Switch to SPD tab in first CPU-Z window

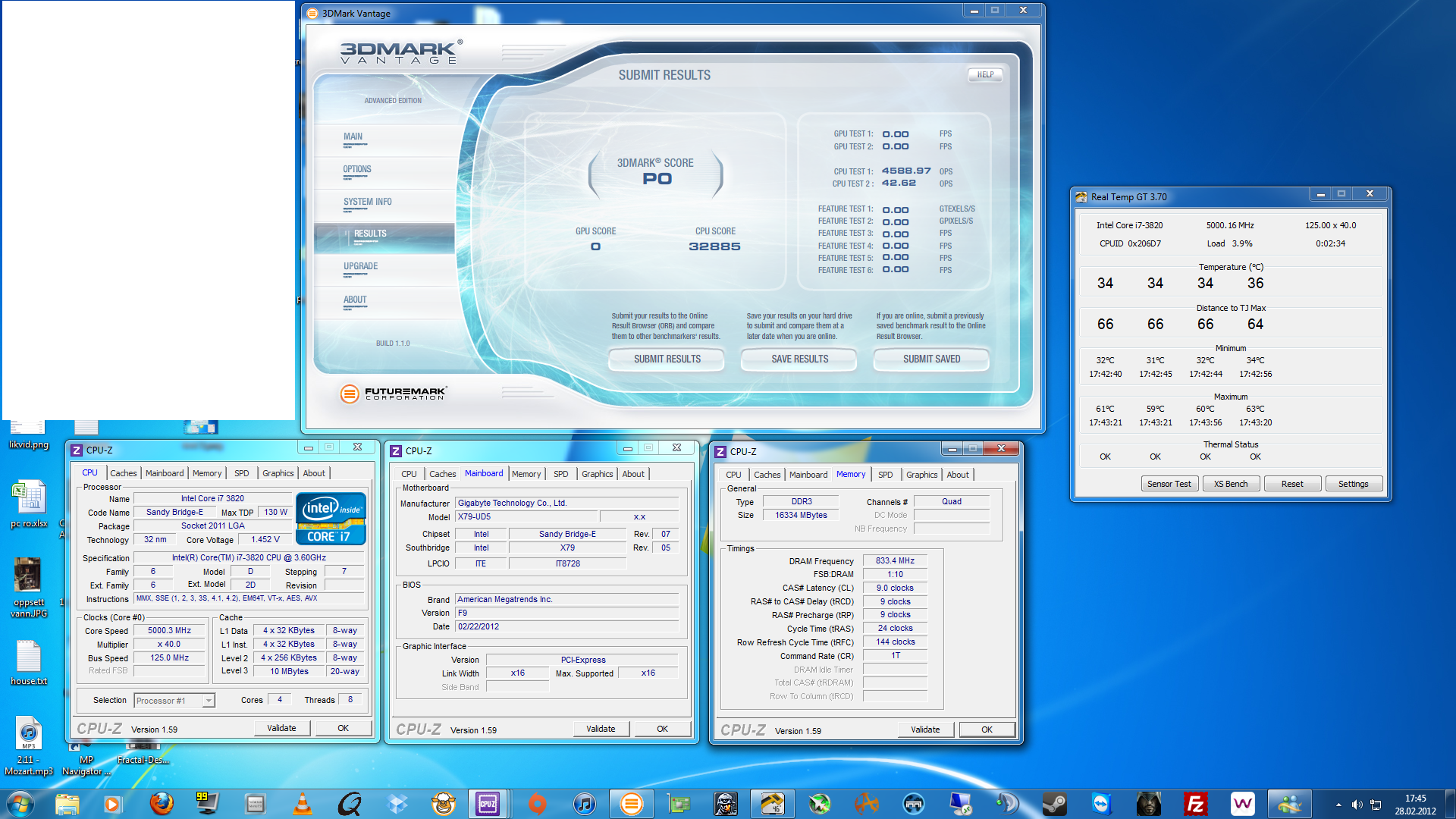click(x=242, y=473)
